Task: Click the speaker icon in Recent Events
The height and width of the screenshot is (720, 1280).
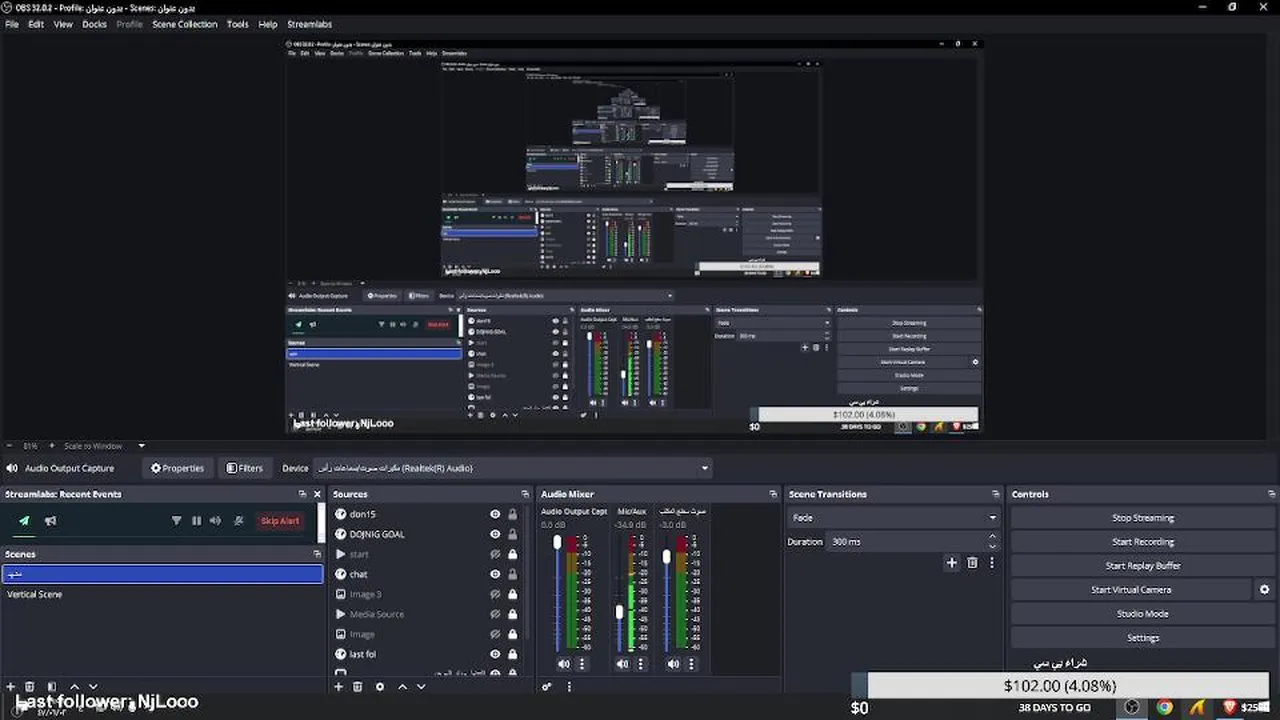Action: pyautogui.click(x=215, y=521)
